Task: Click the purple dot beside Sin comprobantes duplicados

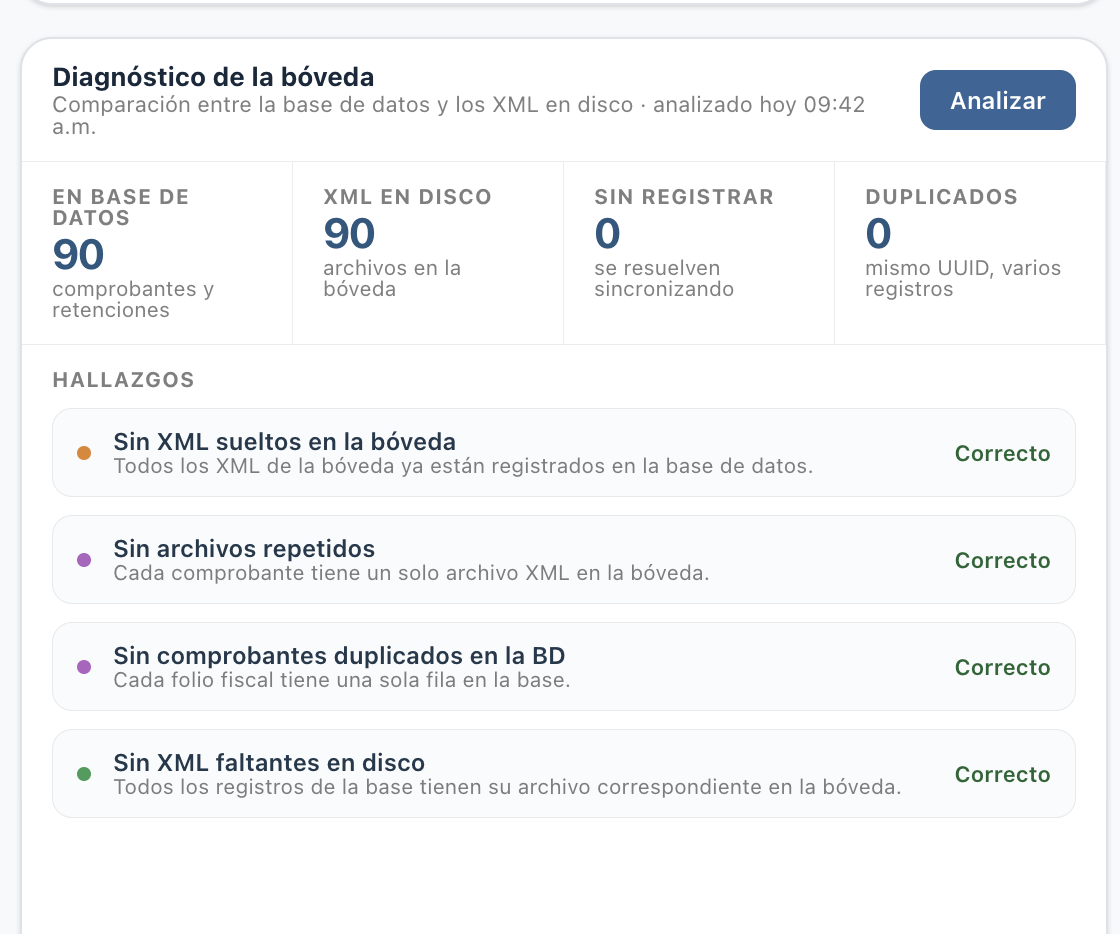Action: click(x=84, y=667)
